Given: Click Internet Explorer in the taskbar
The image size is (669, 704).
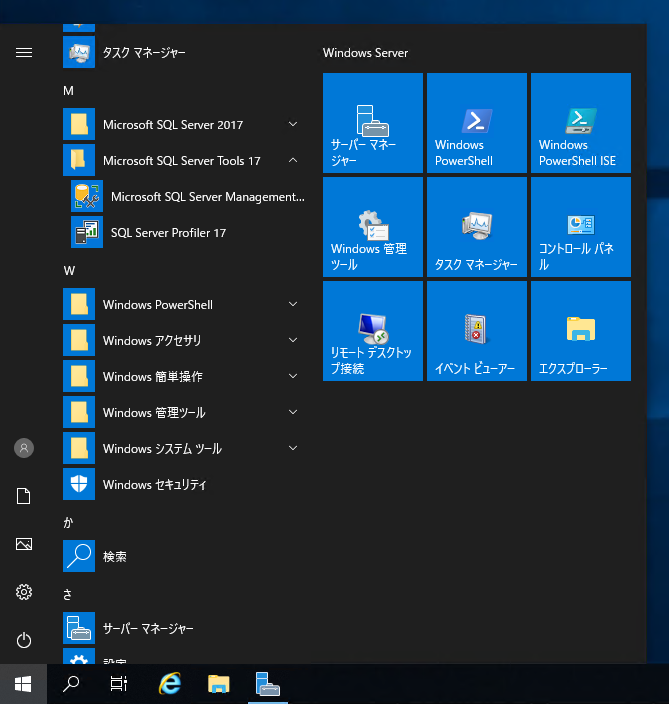Looking at the screenshot, I should pos(171,684).
